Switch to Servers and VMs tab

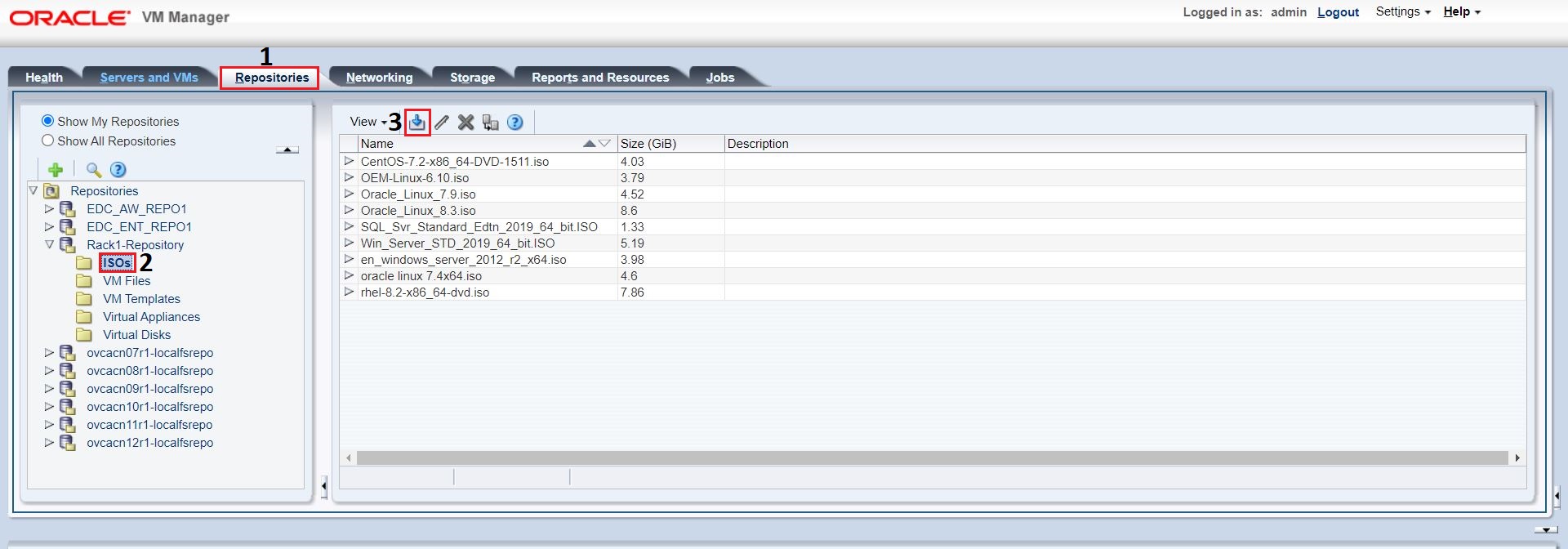pos(149,78)
